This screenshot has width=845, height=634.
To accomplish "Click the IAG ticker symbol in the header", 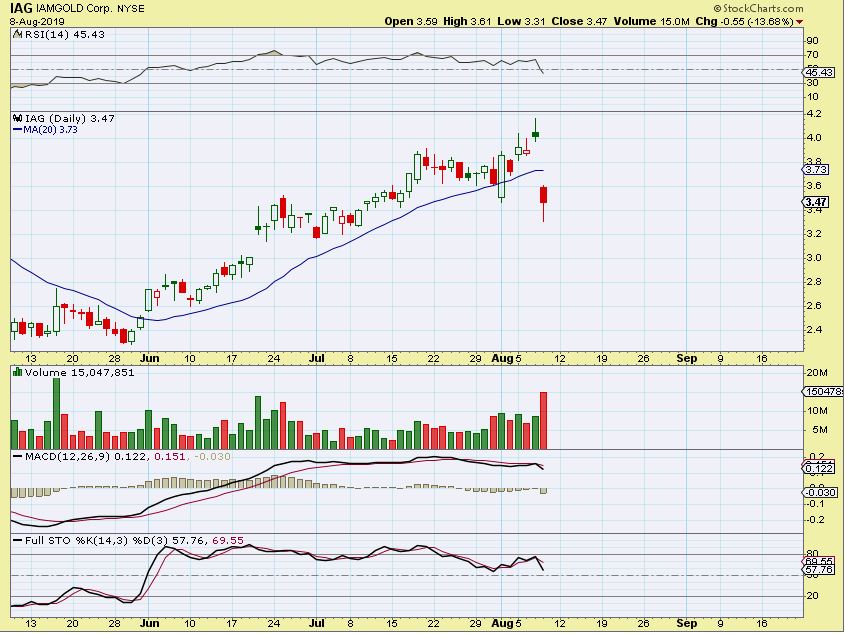I will point(21,8).
